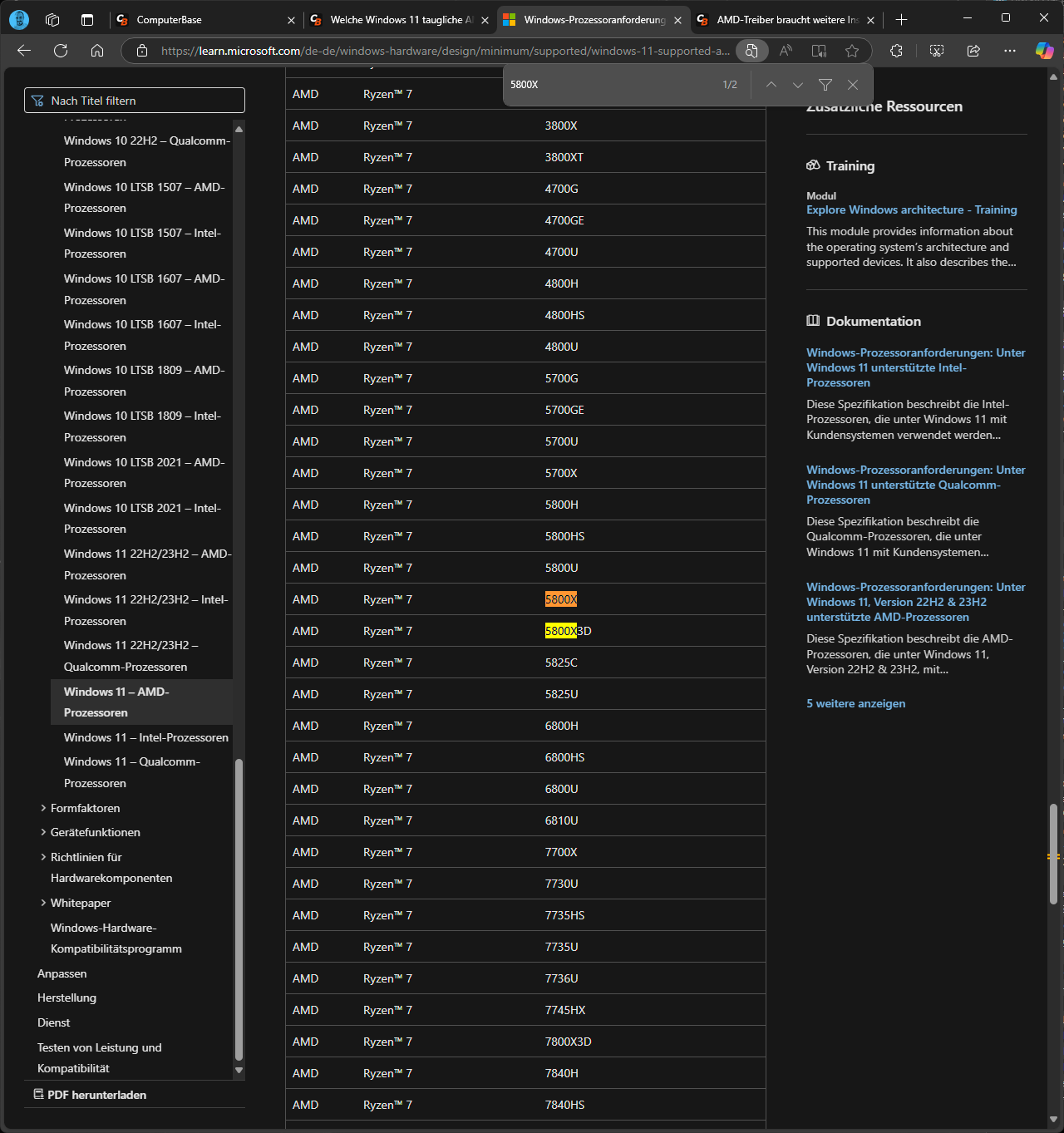Open a new tab with plus icon
The width and height of the screenshot is (1064, 1133).
coord(902,19)
